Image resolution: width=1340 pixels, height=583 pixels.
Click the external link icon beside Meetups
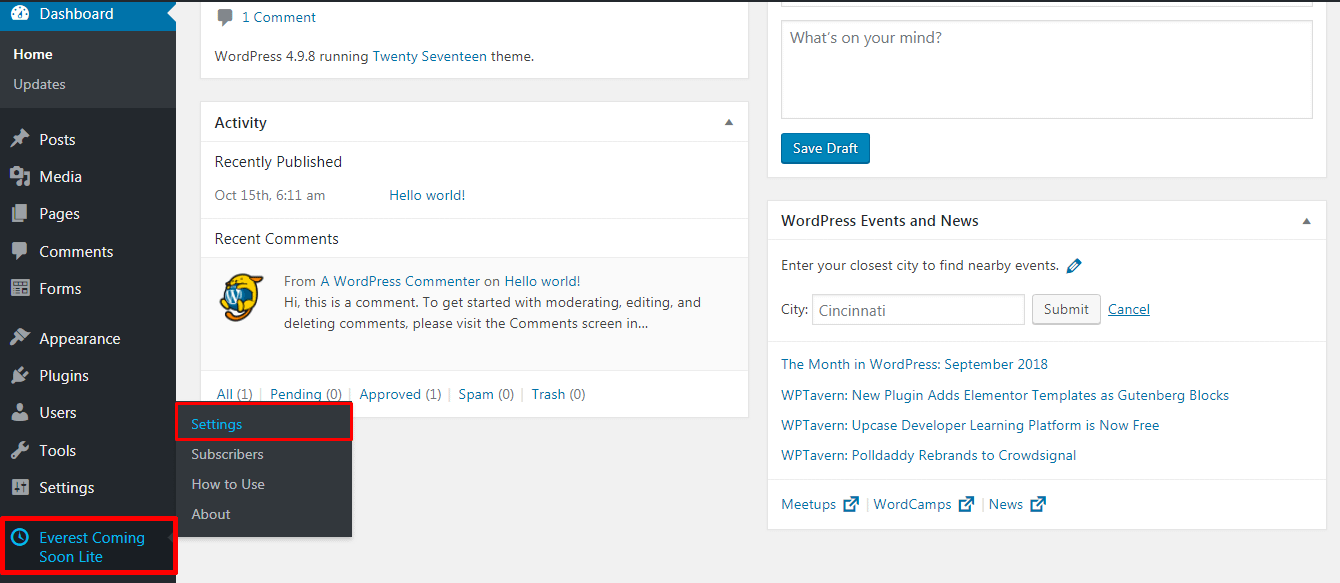point(851,504)
